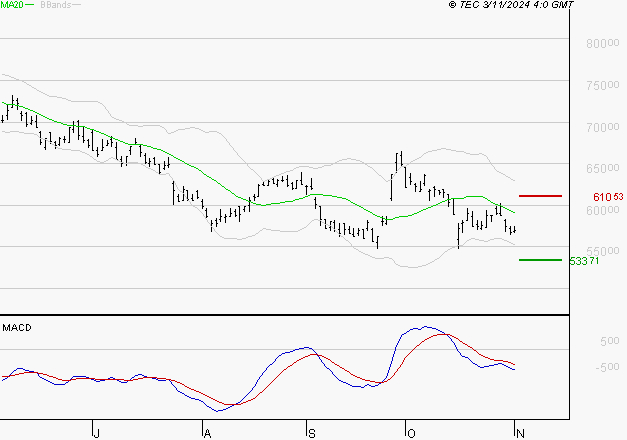Click the N month marker on time axis
627x440 pixels.
(x=520, y=433)
